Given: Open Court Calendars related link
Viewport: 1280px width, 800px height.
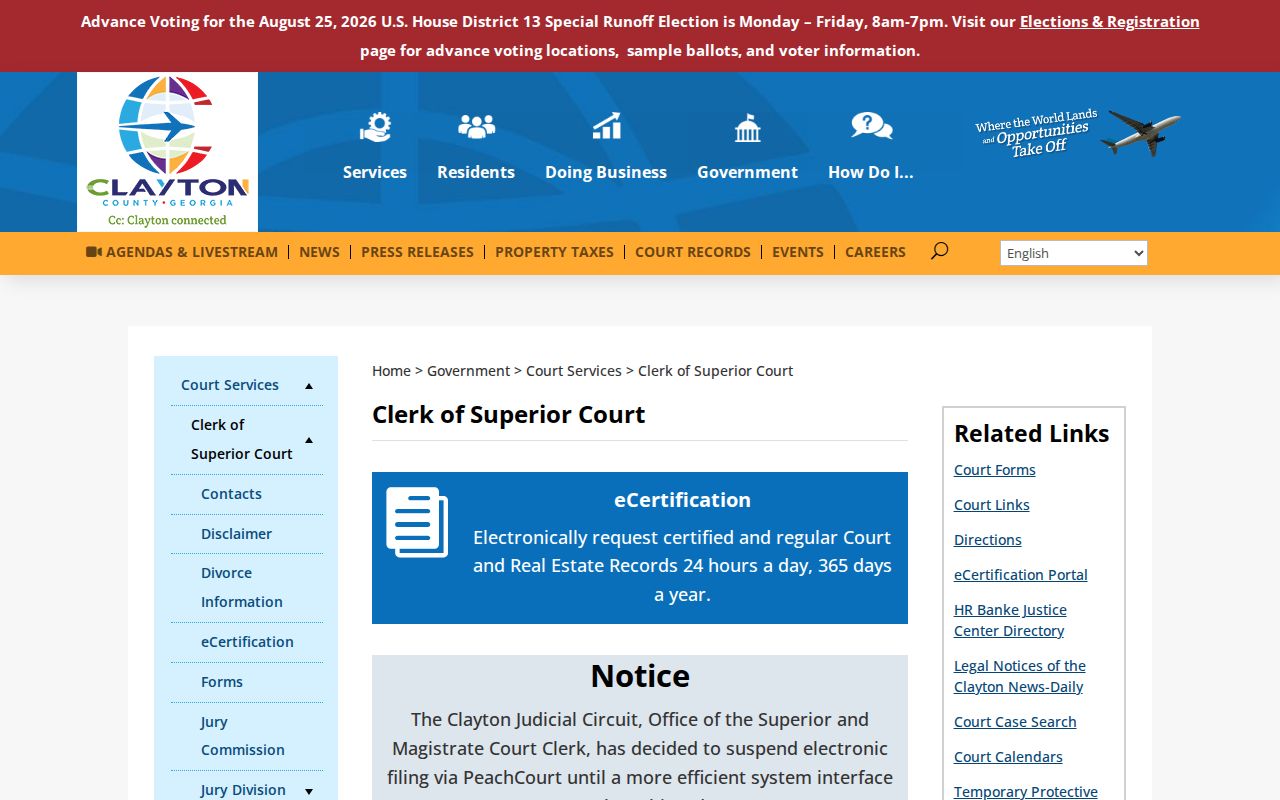Looking at the screenshot, I should tap(1008, 757).
